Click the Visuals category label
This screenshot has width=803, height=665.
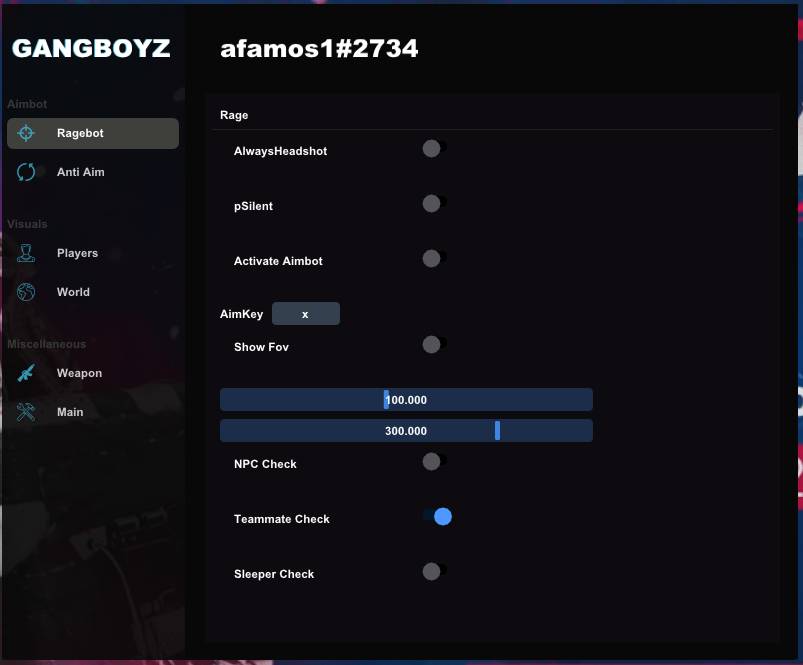[27, 224]
